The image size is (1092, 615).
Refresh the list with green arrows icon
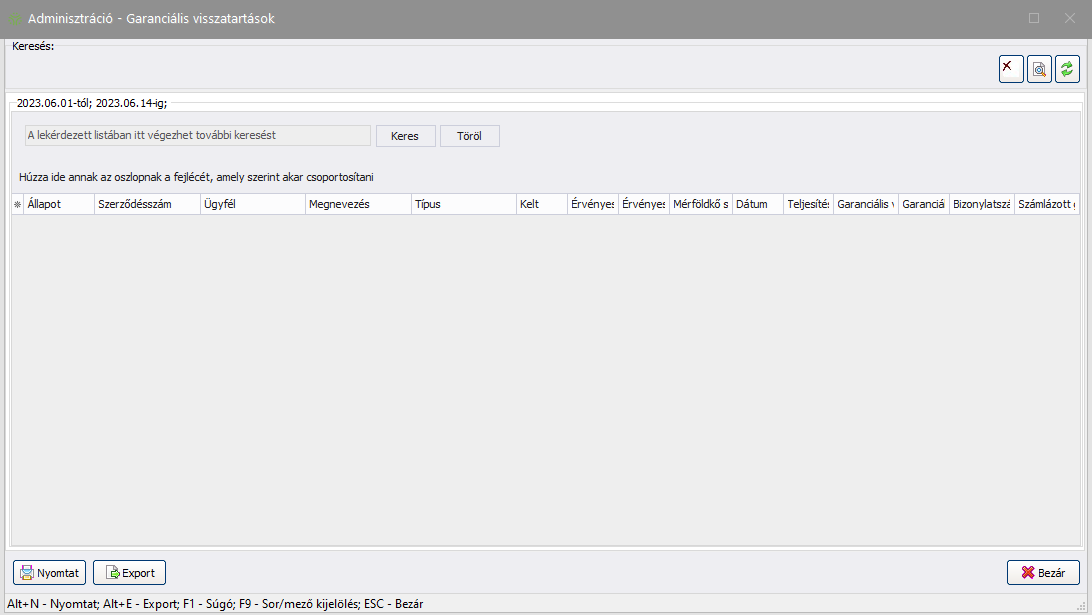tap(1067, 69)
